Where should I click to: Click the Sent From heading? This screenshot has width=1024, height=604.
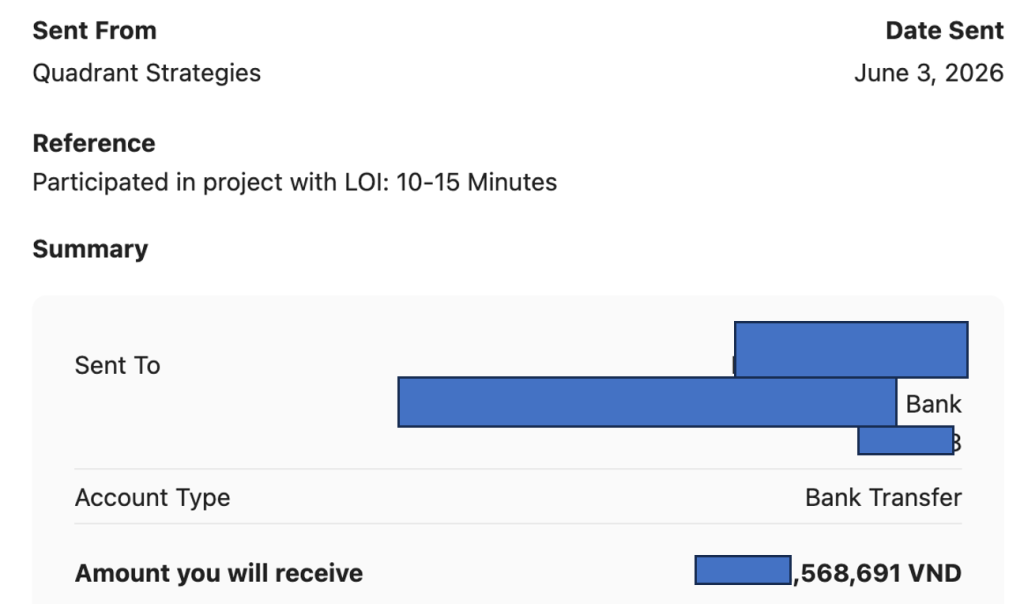tap(95, 31)
